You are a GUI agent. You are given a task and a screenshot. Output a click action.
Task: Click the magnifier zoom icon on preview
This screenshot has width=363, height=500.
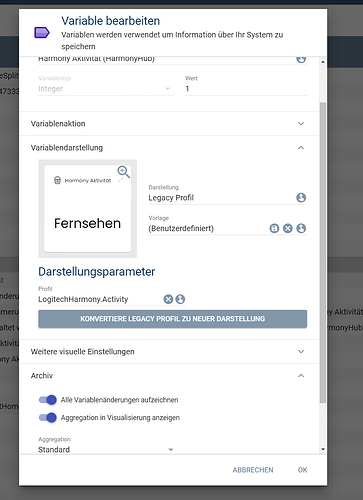click(x=123, y=172)
